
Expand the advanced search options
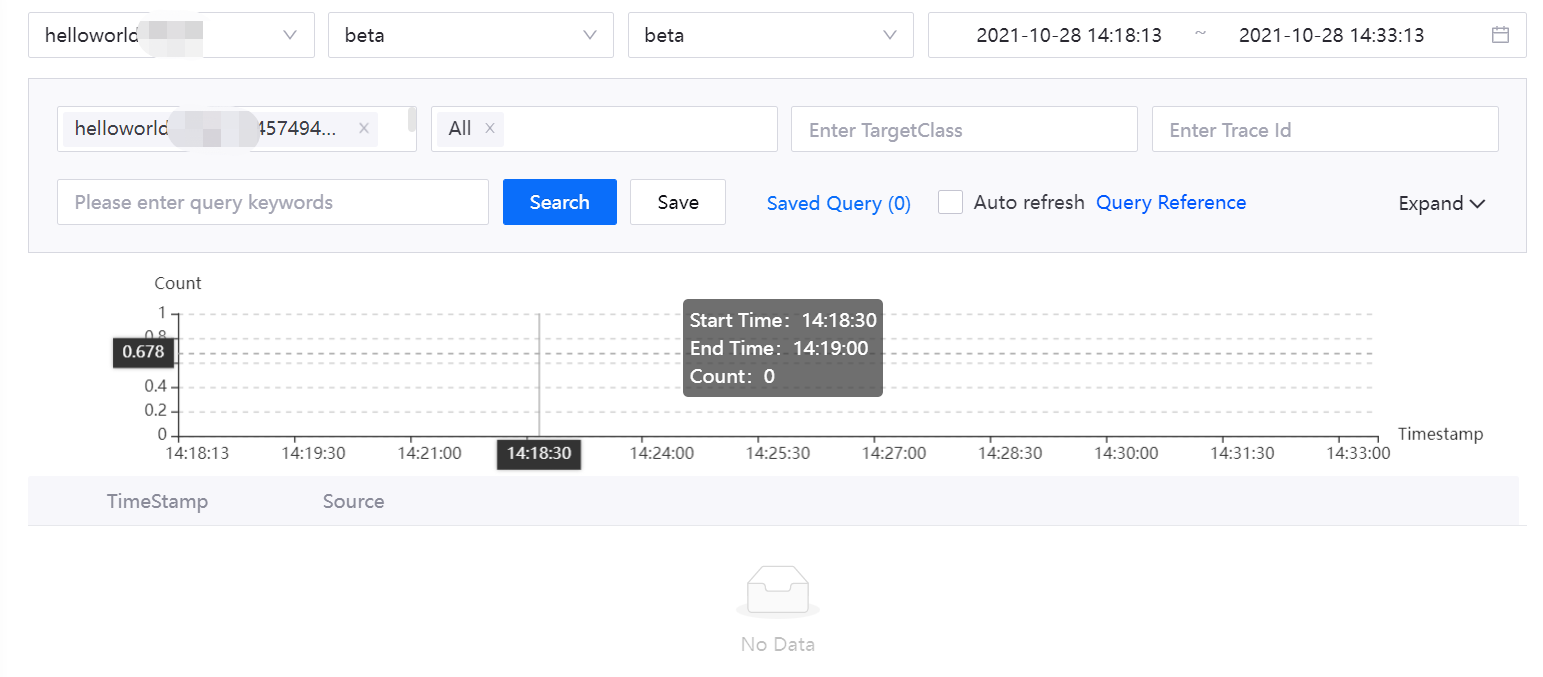pyautogui.click(x=1441, y=203)
